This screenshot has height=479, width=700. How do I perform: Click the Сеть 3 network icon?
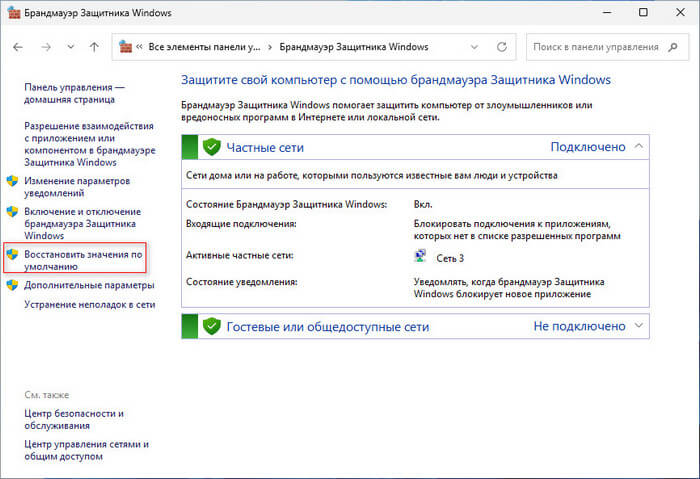tap(420, 257)
